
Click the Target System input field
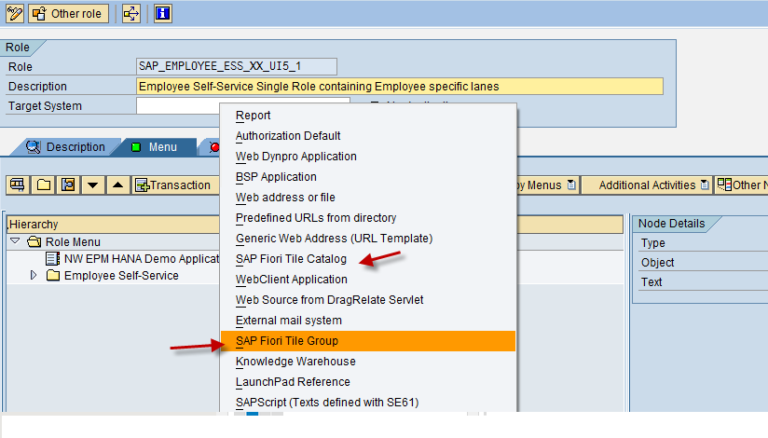tap(178, 106)
